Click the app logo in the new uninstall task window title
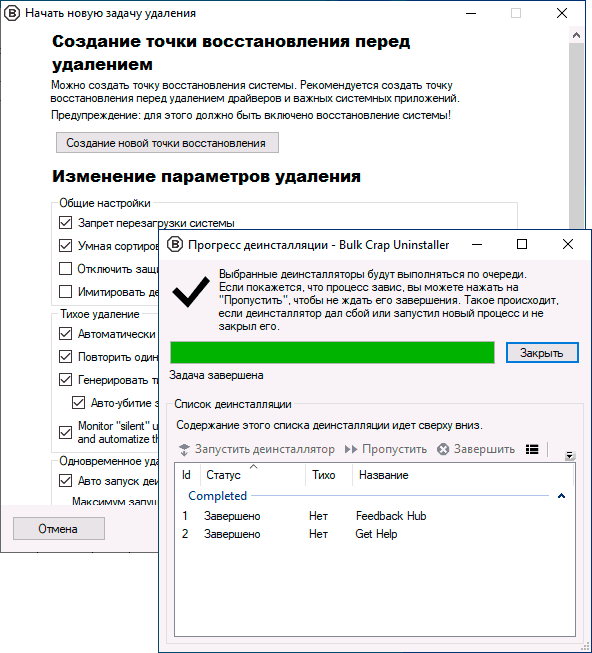 (x=12, y=13)
